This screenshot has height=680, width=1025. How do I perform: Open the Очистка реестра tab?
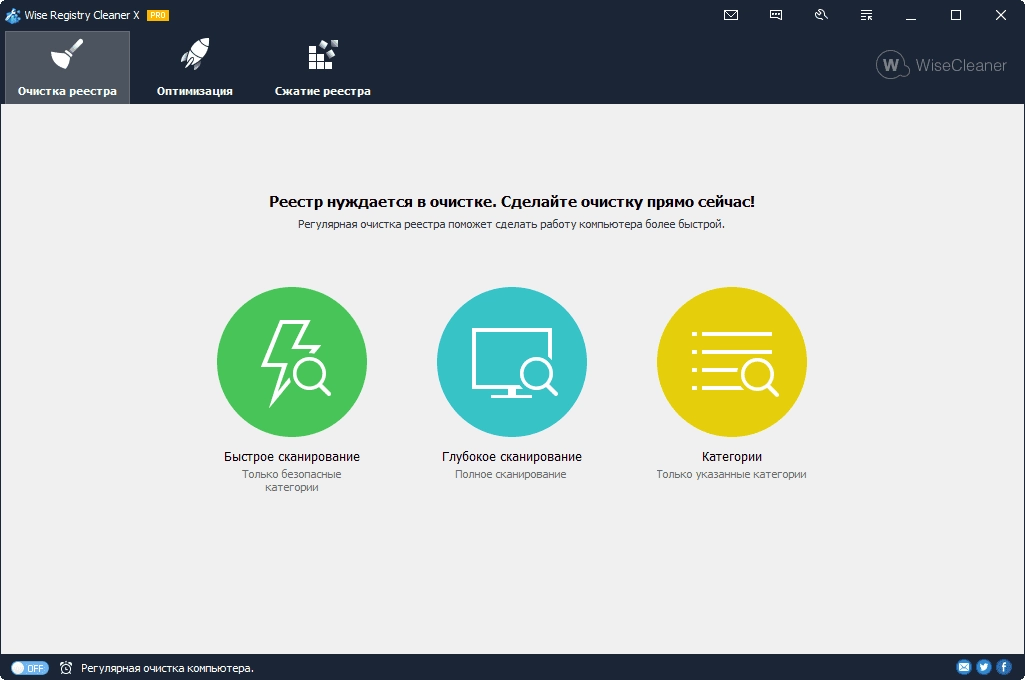tap(67, 67)
